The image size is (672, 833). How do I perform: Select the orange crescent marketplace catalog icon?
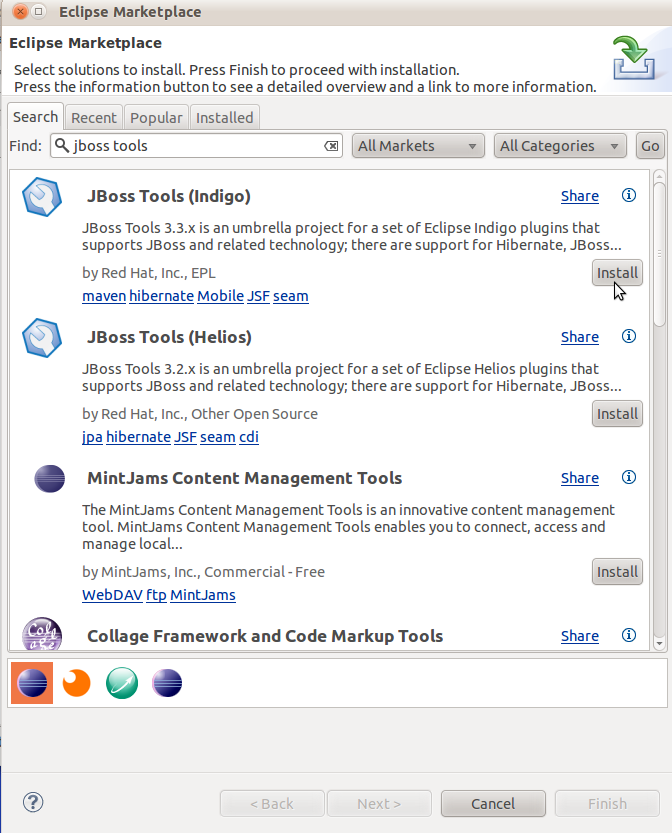point(77,683)
